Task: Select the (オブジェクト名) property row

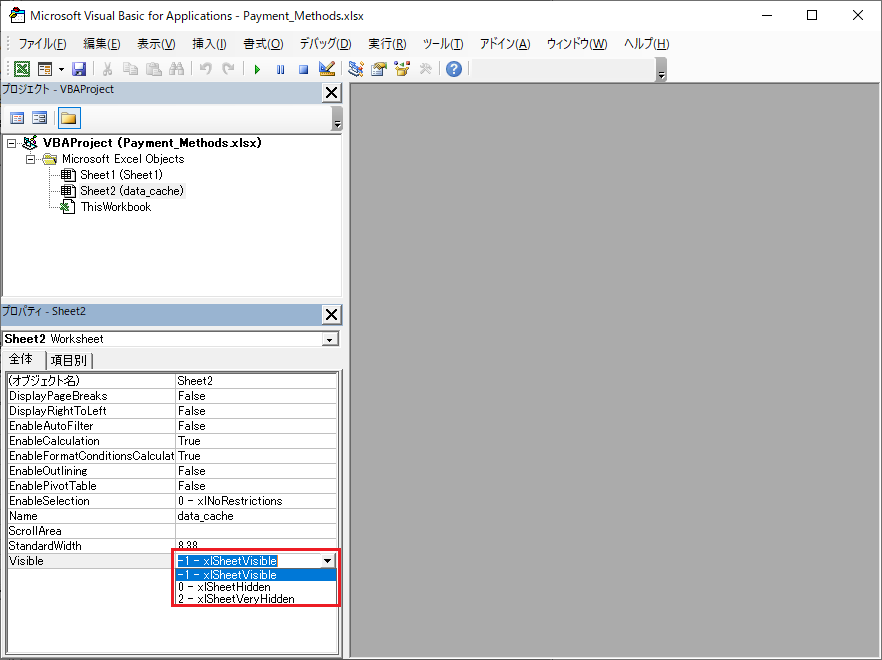Action: (x=172, y=381)
